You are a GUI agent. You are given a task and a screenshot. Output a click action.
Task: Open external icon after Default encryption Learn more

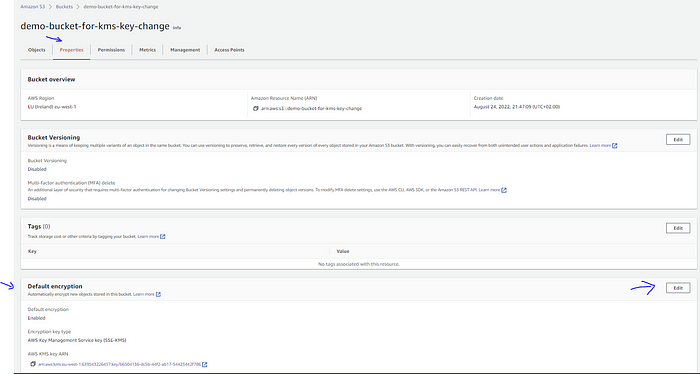[158, 295]
